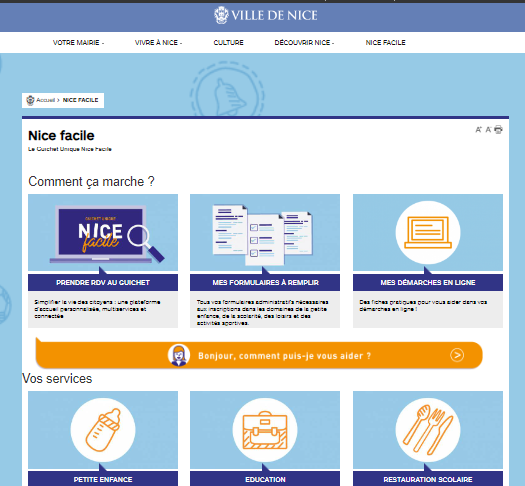Click the printer icon

[498, 130]
